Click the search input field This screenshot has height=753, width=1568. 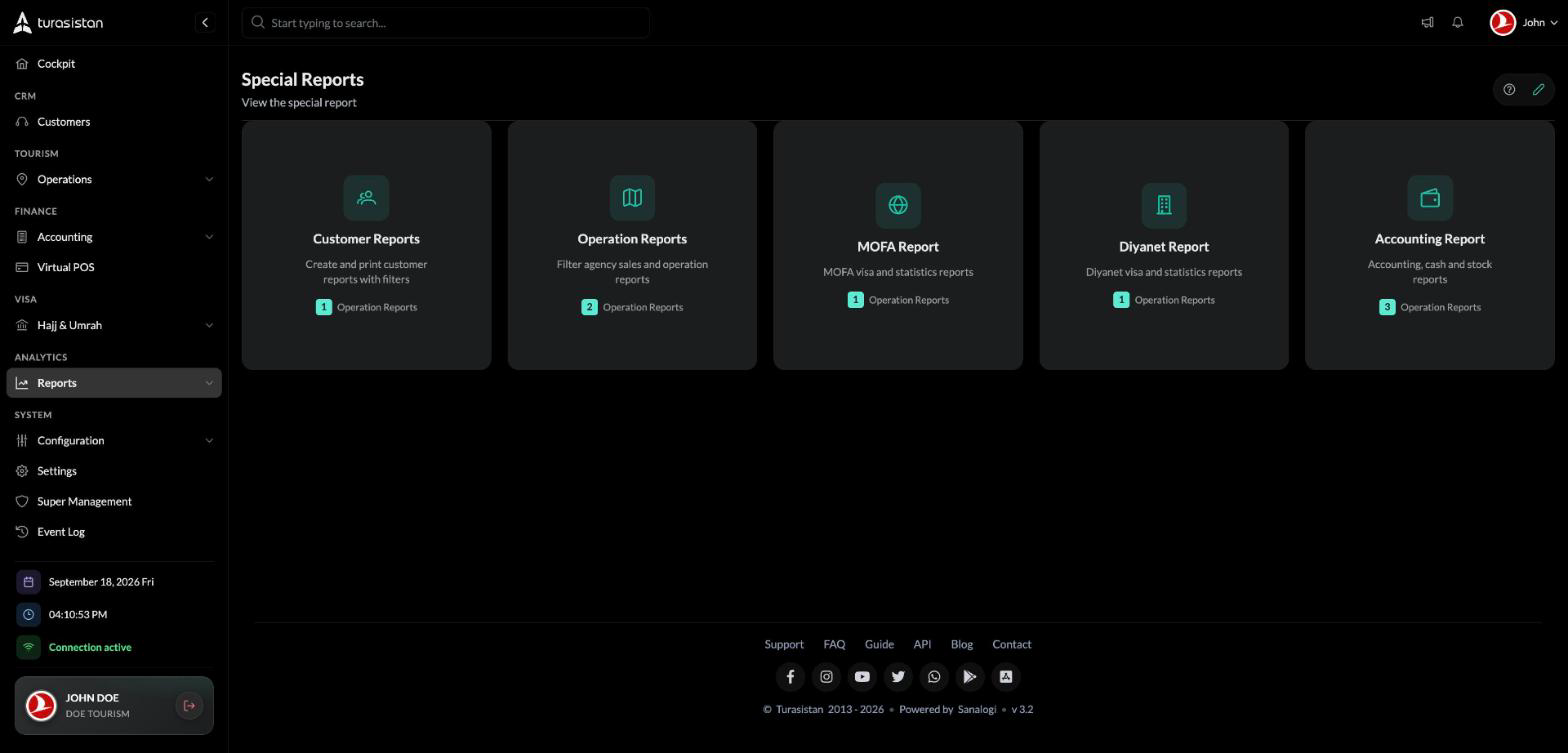(446, 23)
